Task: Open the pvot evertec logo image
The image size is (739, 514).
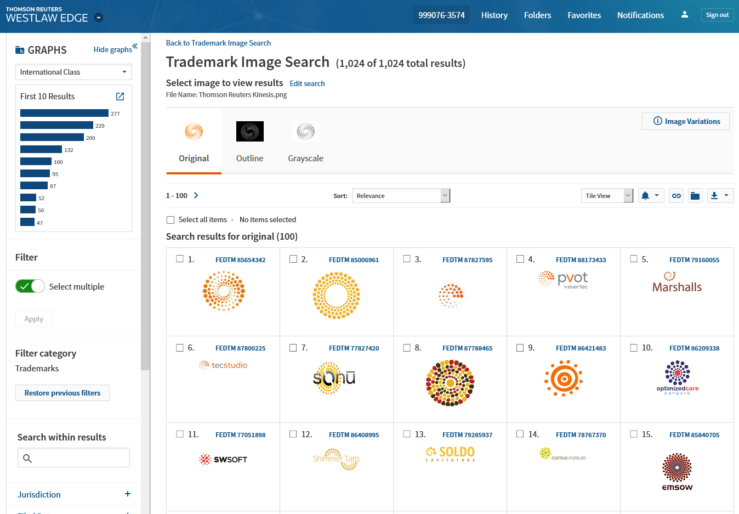Action: pos(563,280)
